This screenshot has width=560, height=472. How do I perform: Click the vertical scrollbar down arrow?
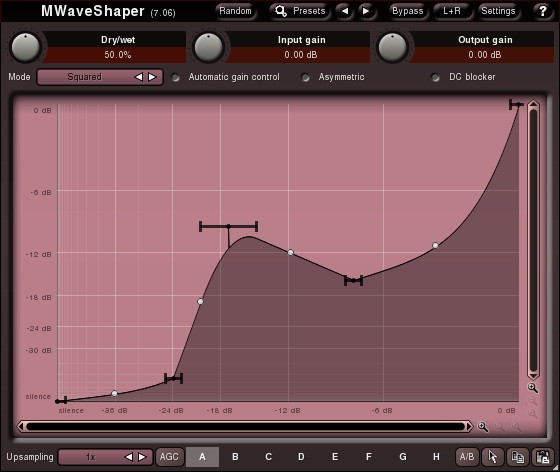click(533, 375)
